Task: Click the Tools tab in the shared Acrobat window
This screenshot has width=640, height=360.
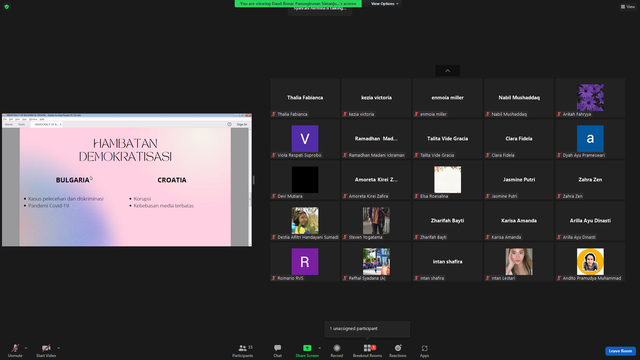Action: pyautogui.click(x=21, y=124)
